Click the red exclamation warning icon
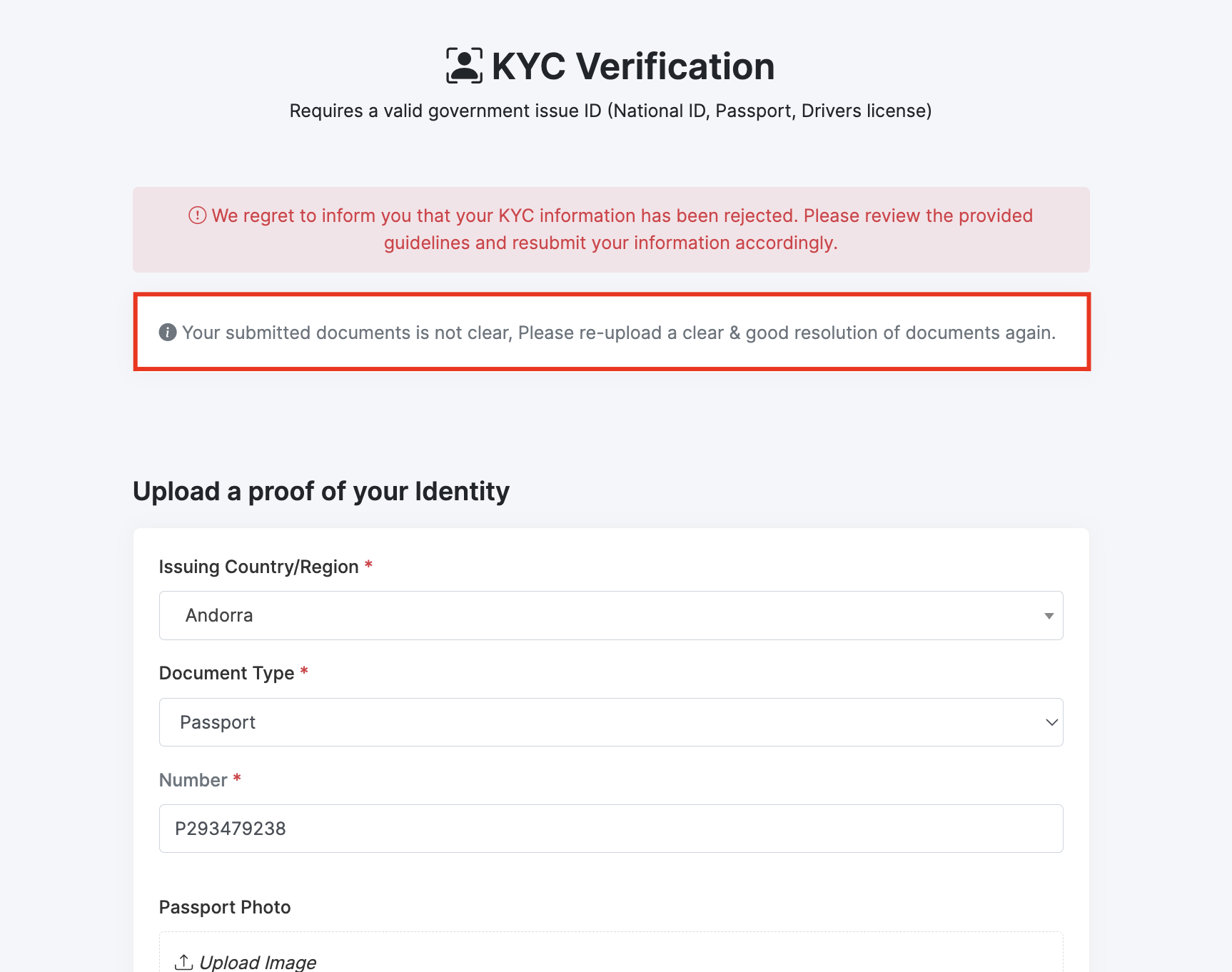Image resolution: width=1232 pixels, height=972 pixels. (x=197, y=216)
